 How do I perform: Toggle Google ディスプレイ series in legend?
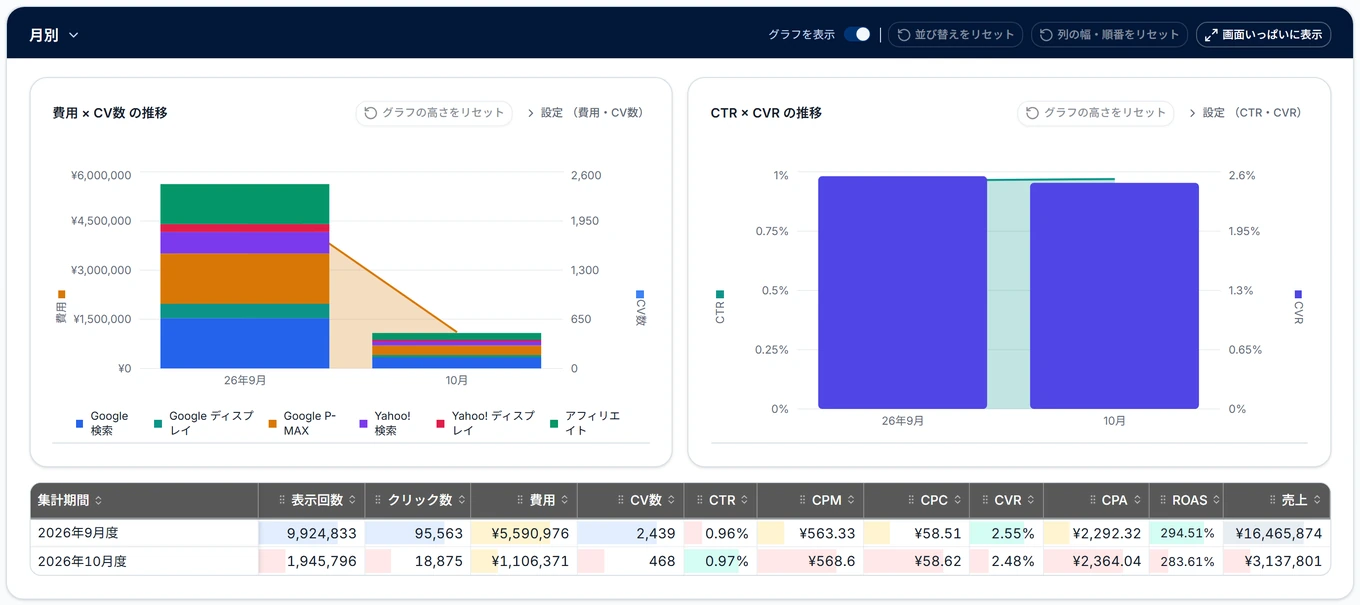204,423
